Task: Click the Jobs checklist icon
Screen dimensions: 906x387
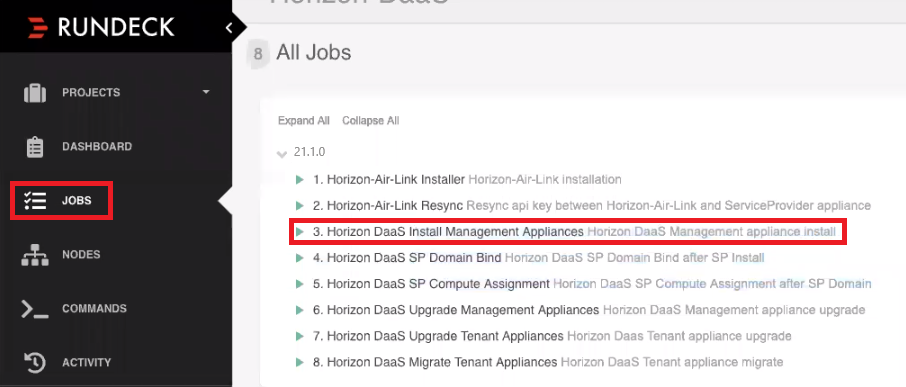Action: click(x=35, y=201)
